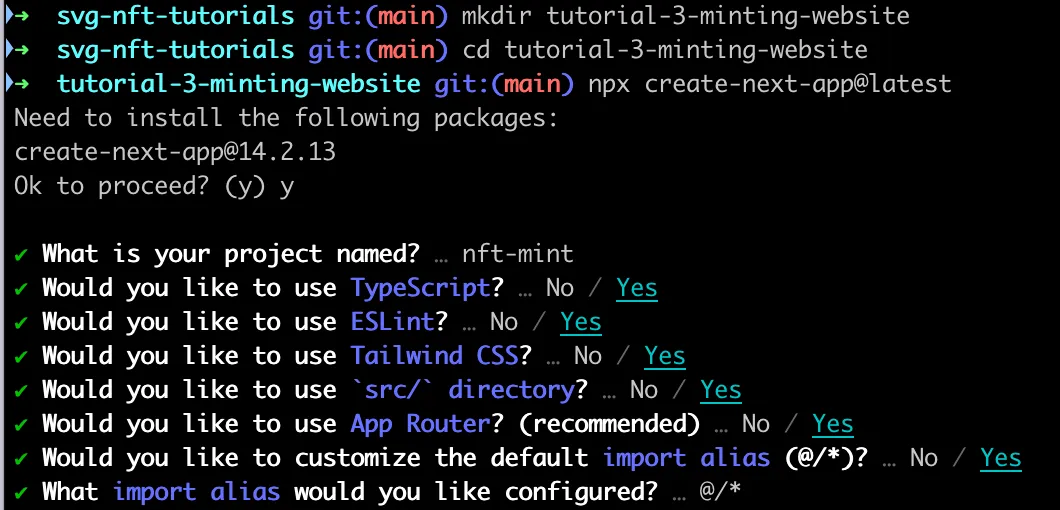Click the green checkmark beside the Tailwind CSS question
This screenshot has height=510, width=1060.
pyautogui.click(x=21, y=356)
